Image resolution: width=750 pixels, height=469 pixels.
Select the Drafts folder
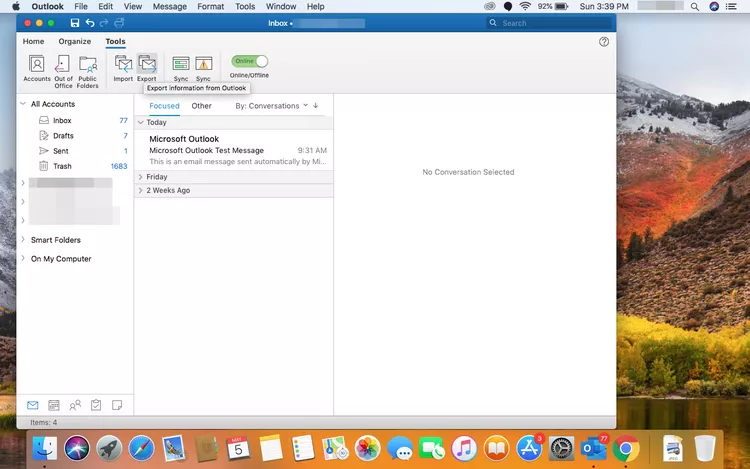pos(77,136)
